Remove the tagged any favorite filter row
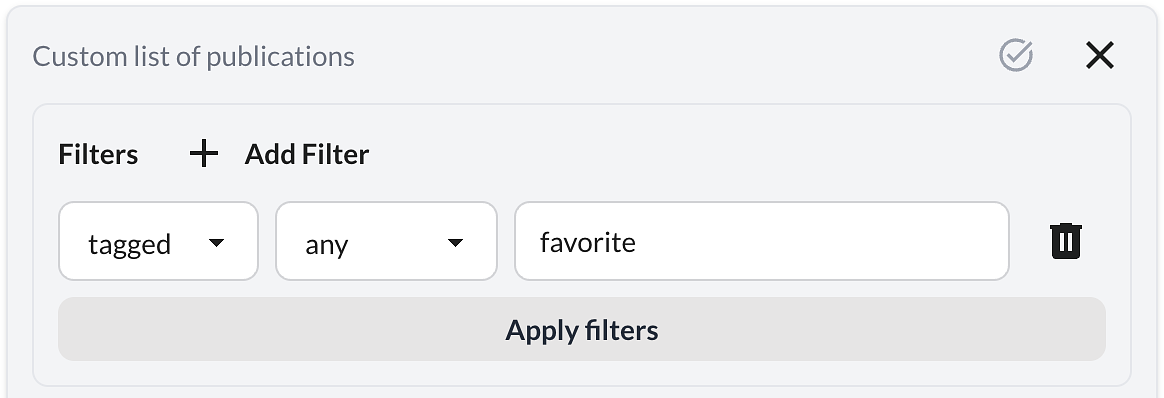 (x=1066, y=241)
